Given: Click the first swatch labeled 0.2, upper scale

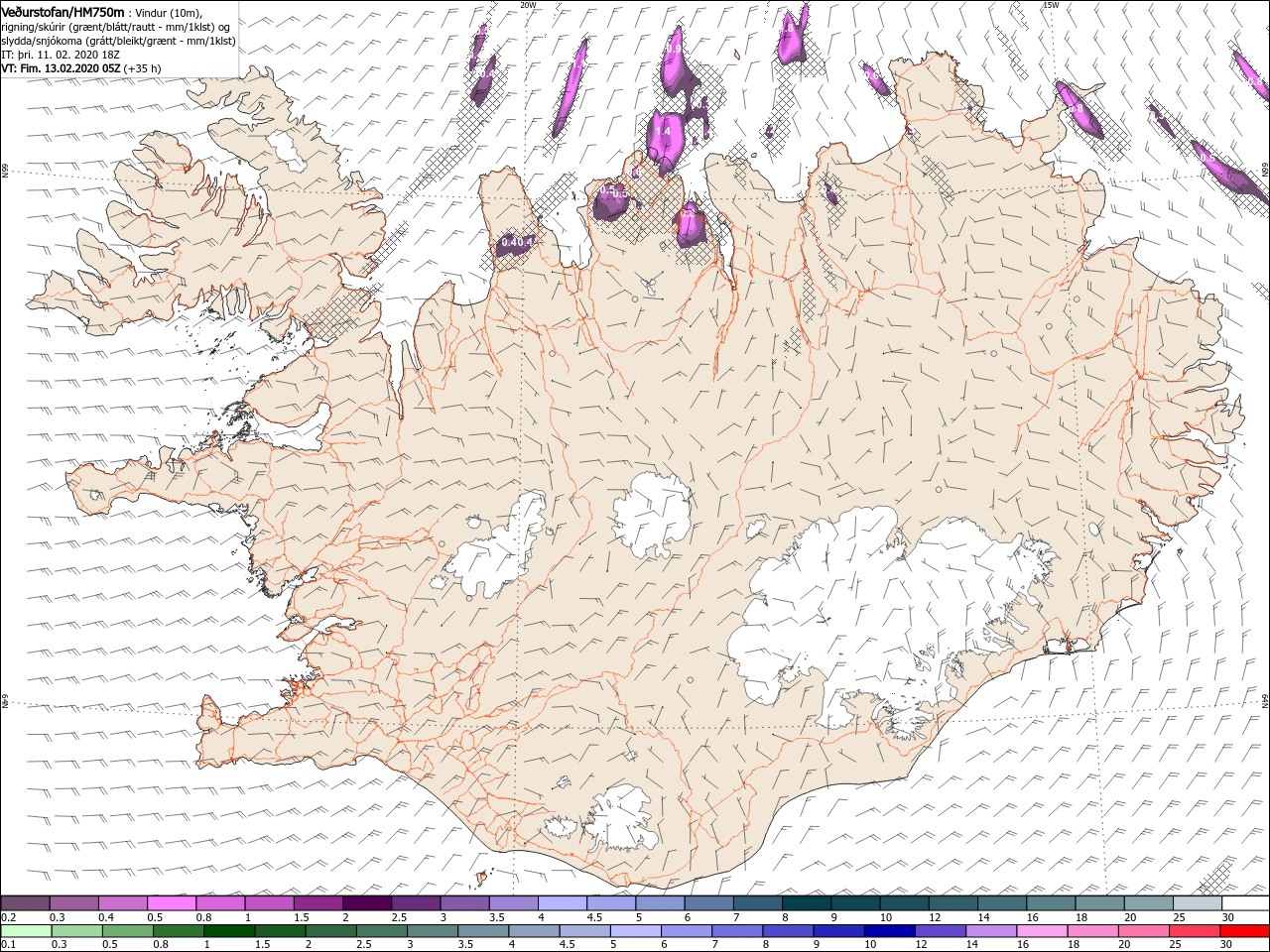Looking at the screenshot, I should pos(25,903).
